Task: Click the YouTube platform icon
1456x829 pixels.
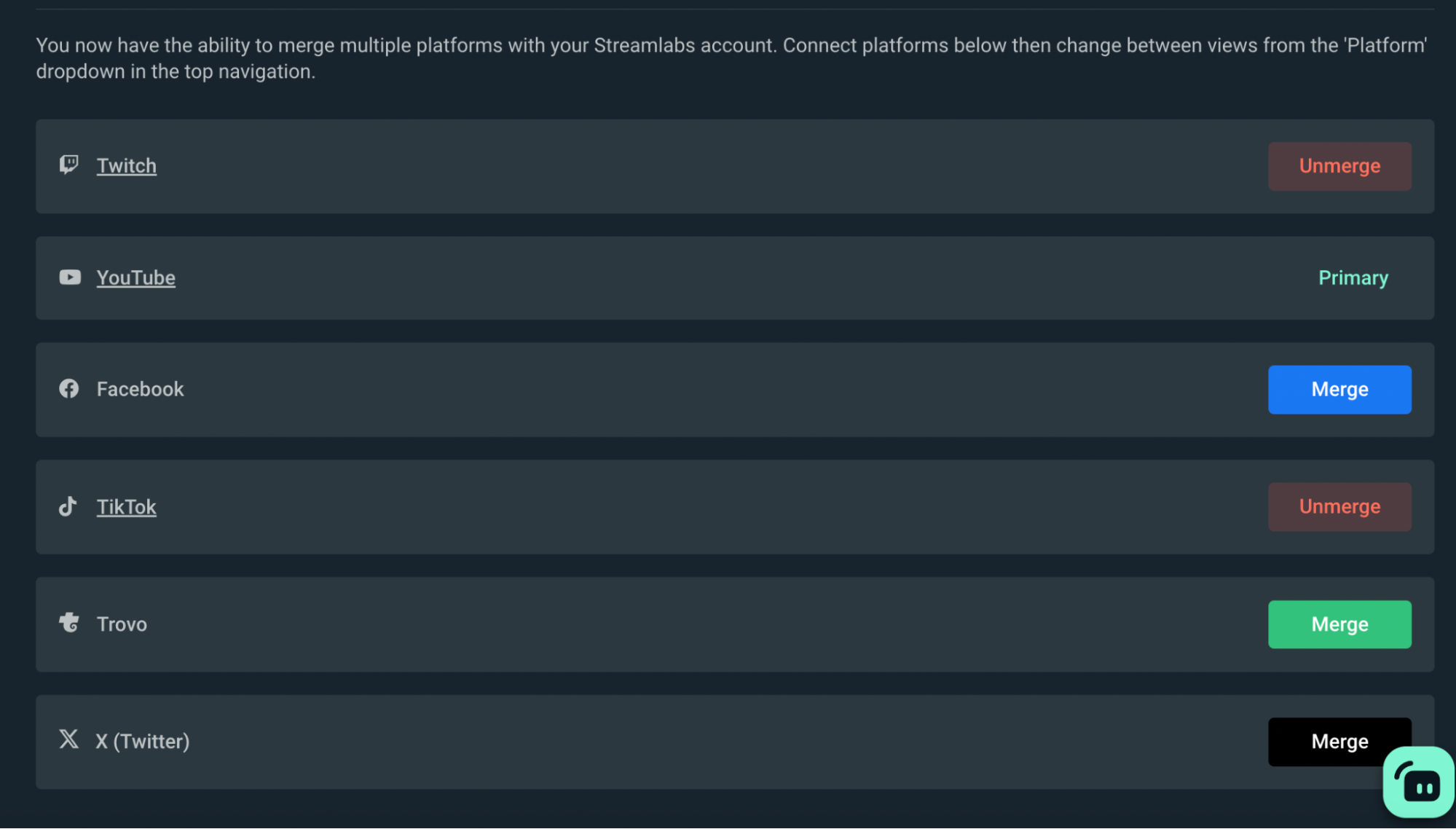Action: (68, 278)
